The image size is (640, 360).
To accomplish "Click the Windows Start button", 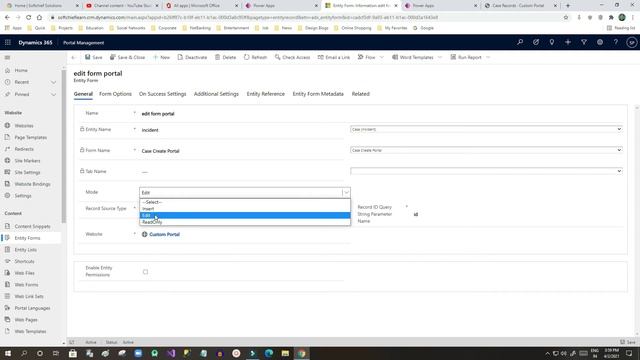I will (x=8, y=353).
